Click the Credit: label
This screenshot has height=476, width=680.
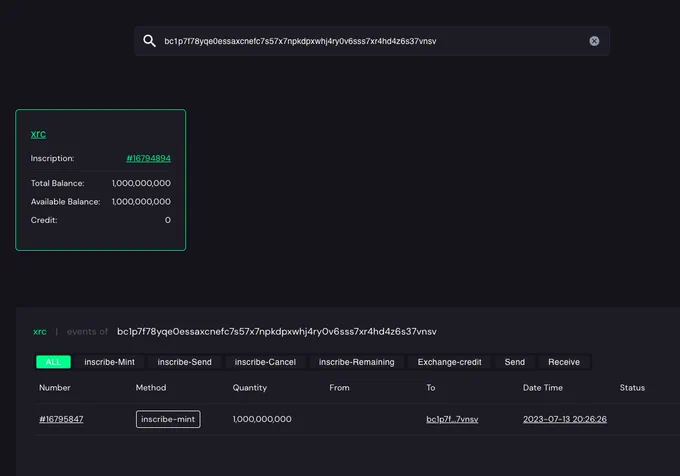(44, 220)
